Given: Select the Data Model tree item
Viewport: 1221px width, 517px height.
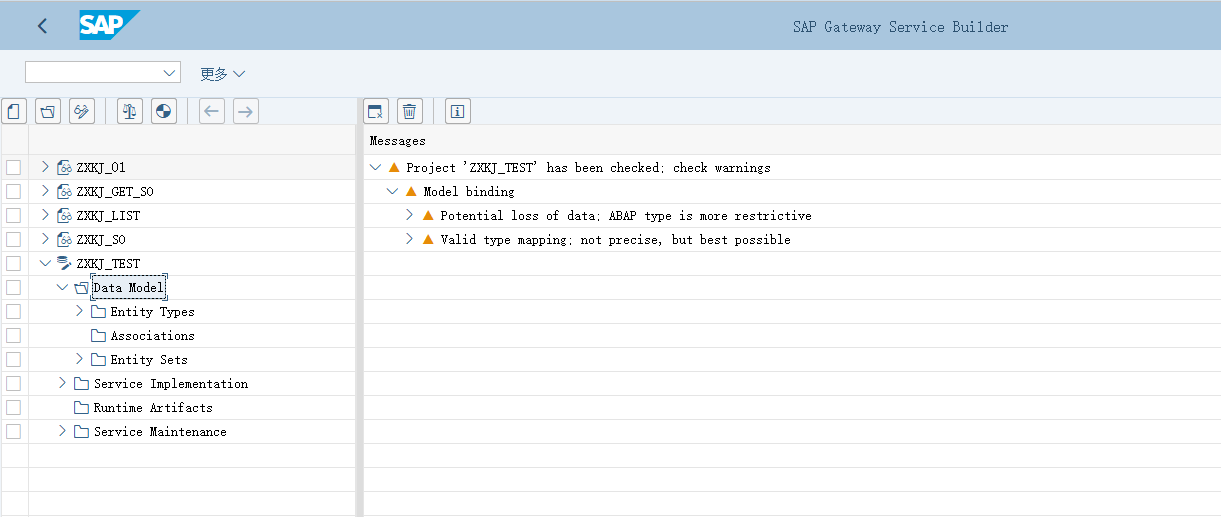Looking at the screenshot, I should tap(128, 288).
